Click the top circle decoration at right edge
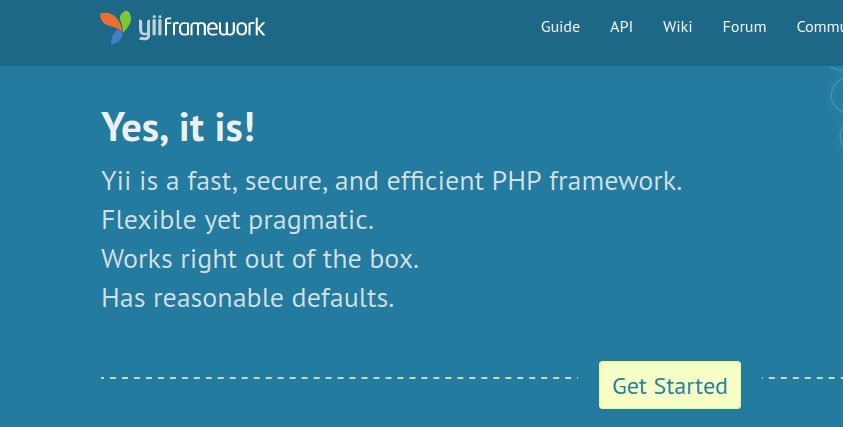This screenshot has height=427, width=843. click(838, 67)
